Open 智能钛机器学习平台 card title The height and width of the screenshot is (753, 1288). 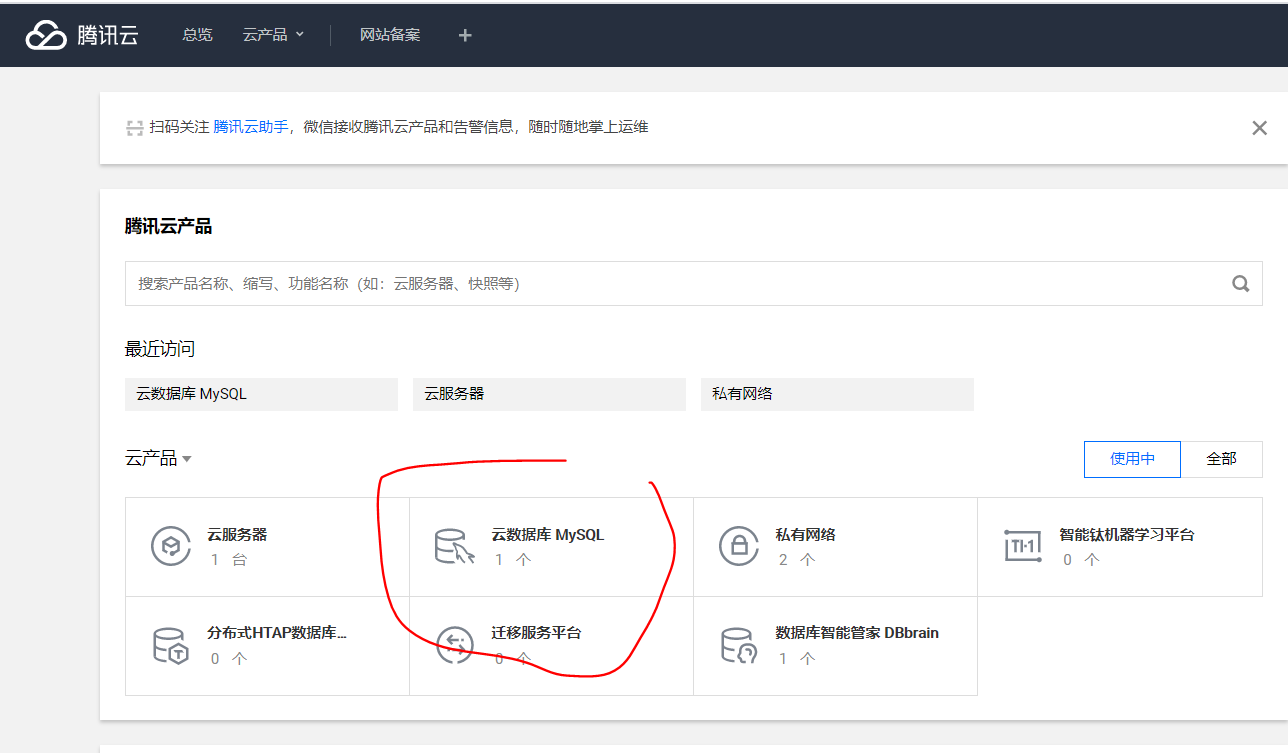pyautogui.click(x=1127, y=535)
